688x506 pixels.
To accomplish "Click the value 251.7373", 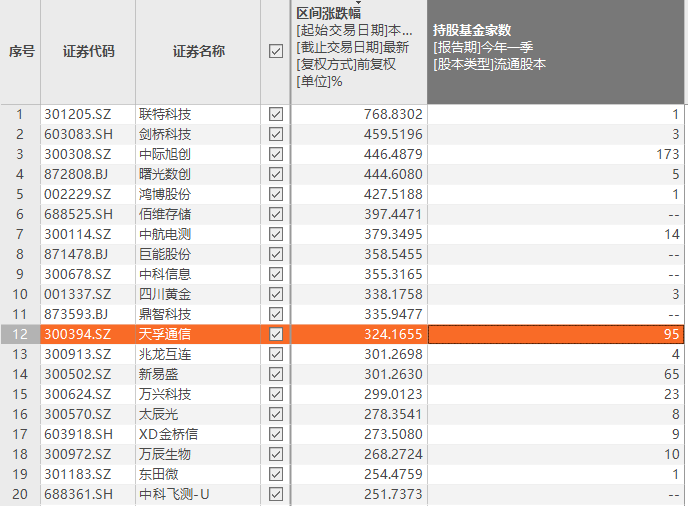I will 393,494.
